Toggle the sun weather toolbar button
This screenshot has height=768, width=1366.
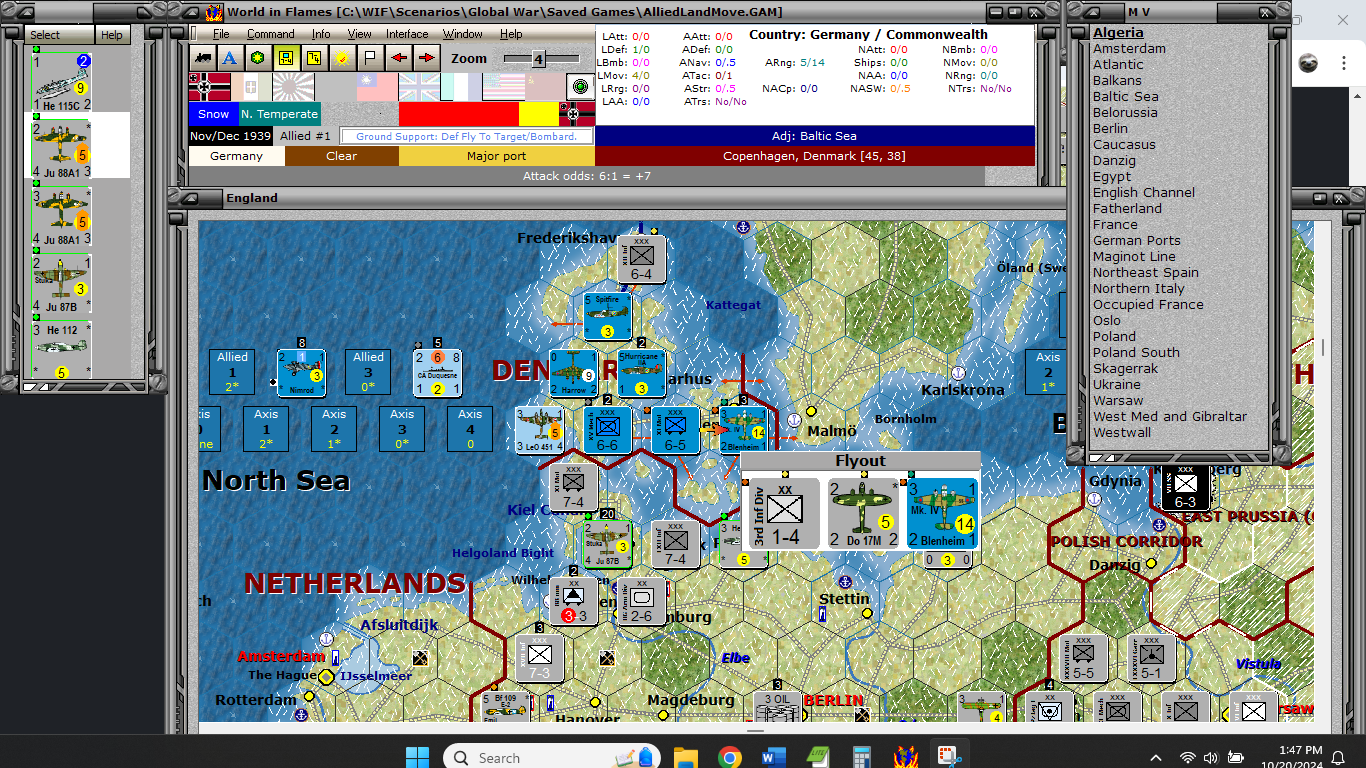(x=342, y=58)
